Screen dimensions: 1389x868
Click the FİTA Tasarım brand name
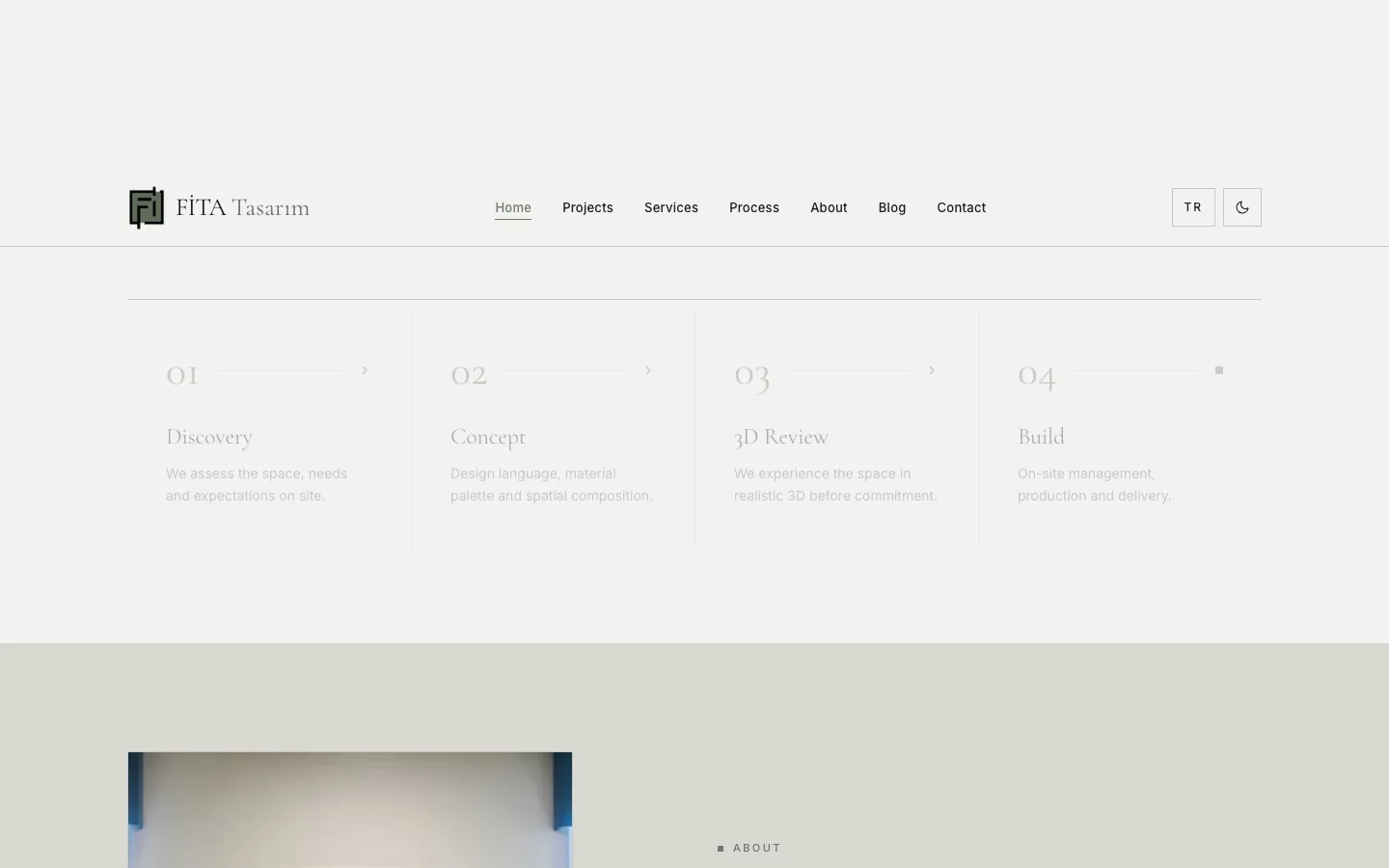click(243, 207)
